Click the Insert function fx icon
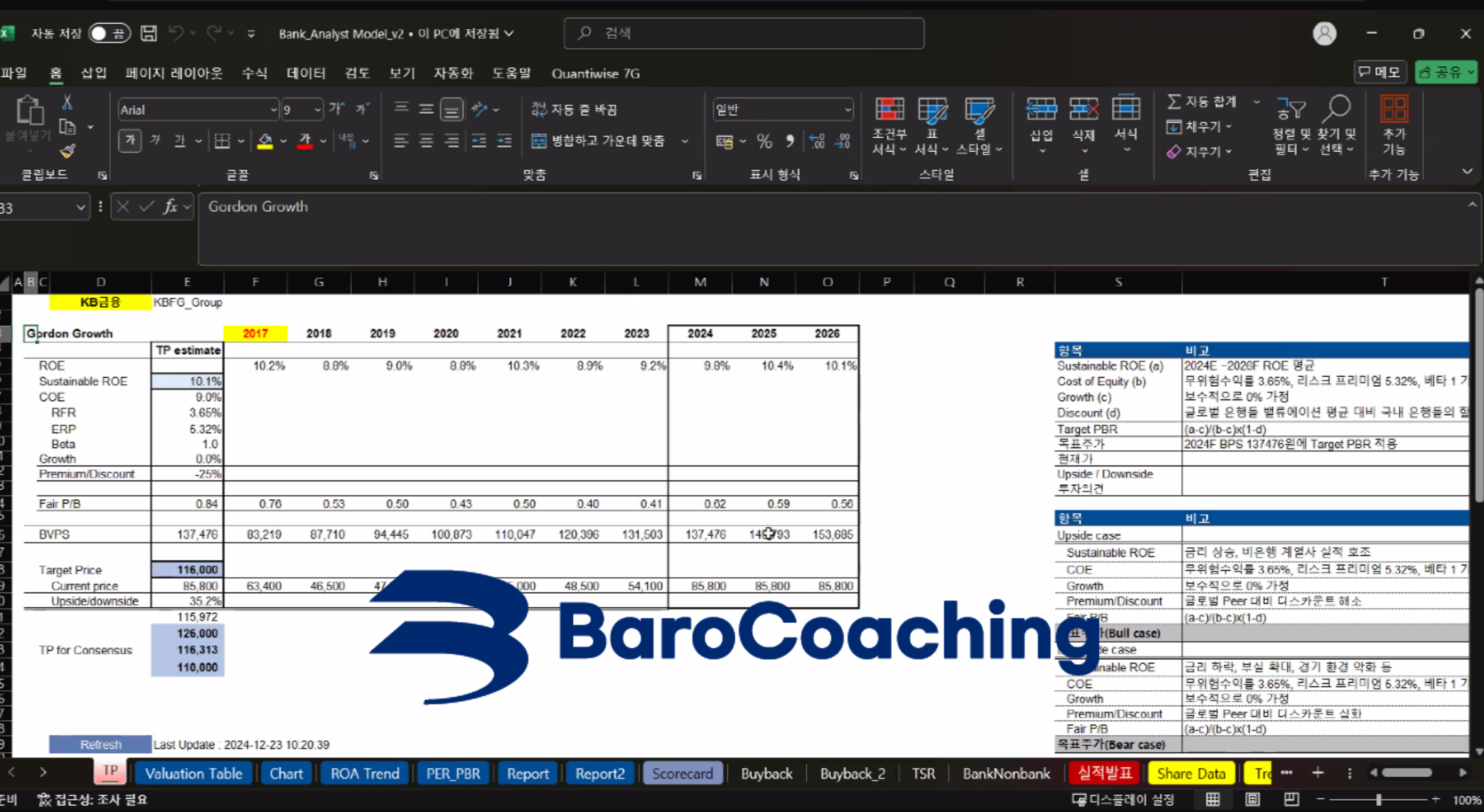This screenshot has height=812, width=1484. click(170, 207)
